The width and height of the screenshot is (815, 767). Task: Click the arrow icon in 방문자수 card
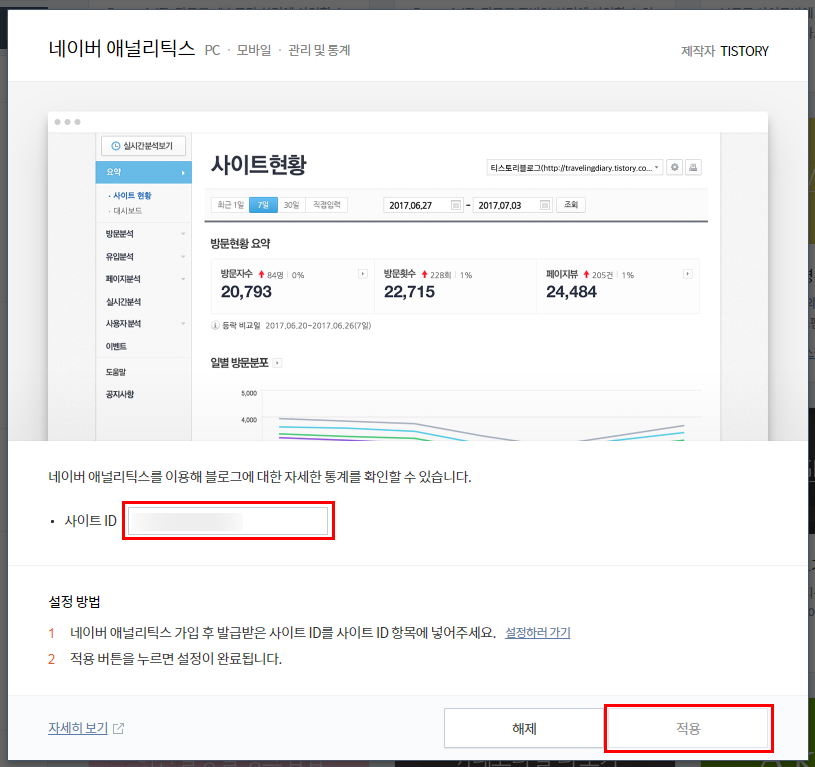363,274
